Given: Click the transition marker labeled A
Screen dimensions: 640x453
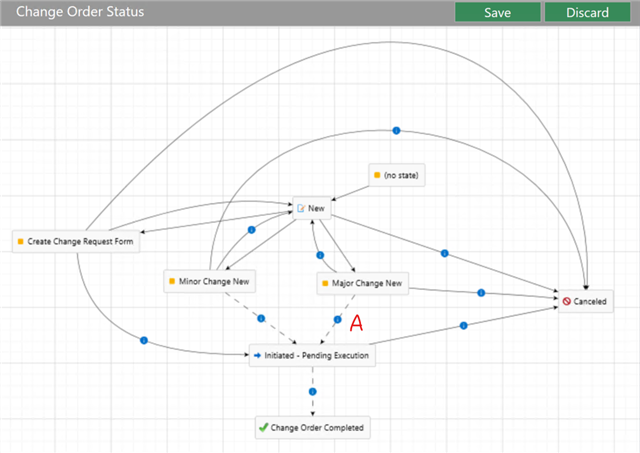Looking at the screenshot, I should click(x=338, y=320).
